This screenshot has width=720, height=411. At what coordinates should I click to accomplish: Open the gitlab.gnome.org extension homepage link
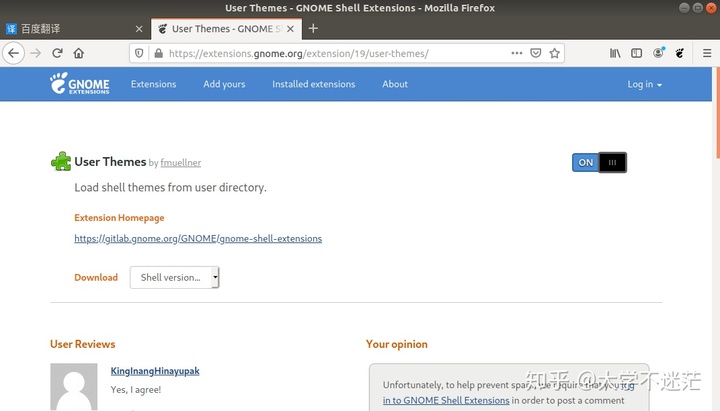(x=198, y=238)
